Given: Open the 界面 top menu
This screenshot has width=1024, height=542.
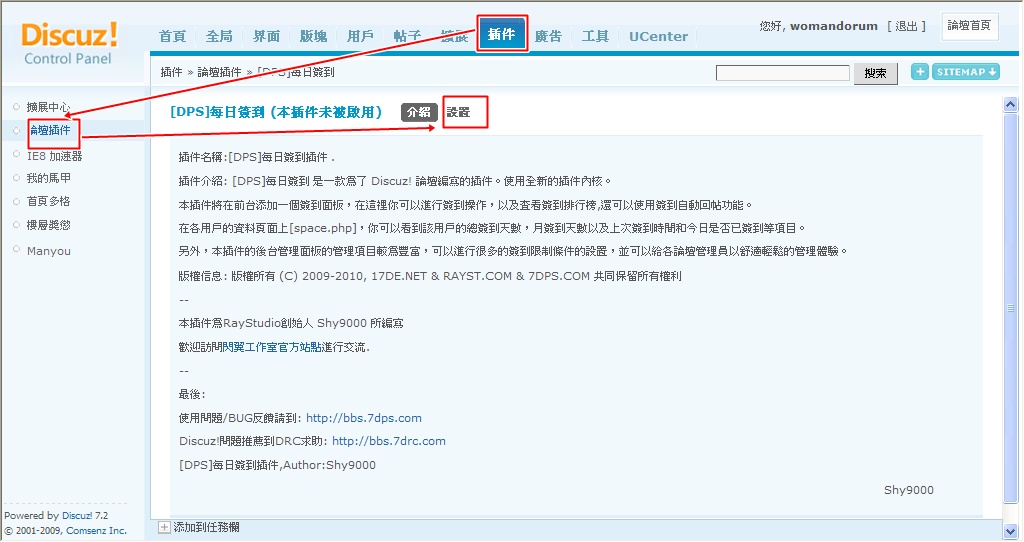Looking at the screenshot, I should [266, 37].
